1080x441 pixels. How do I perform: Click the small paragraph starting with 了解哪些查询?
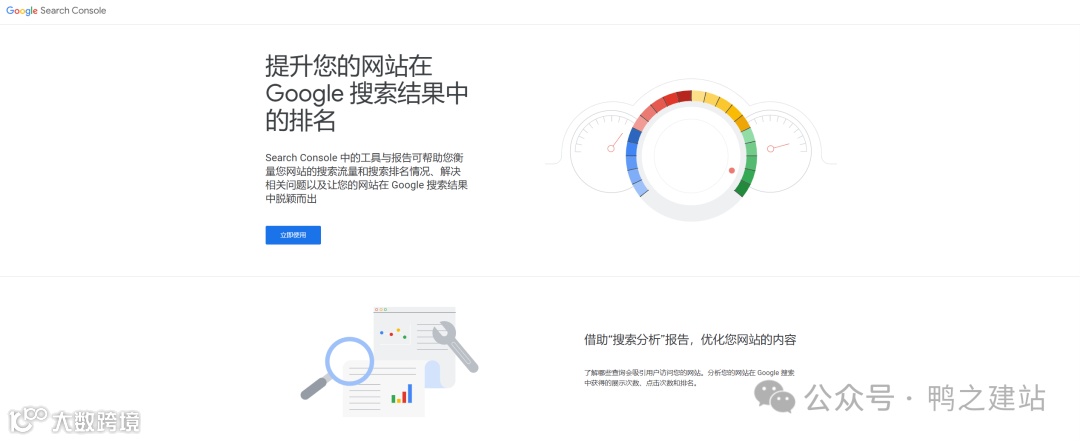pos(689,377)
